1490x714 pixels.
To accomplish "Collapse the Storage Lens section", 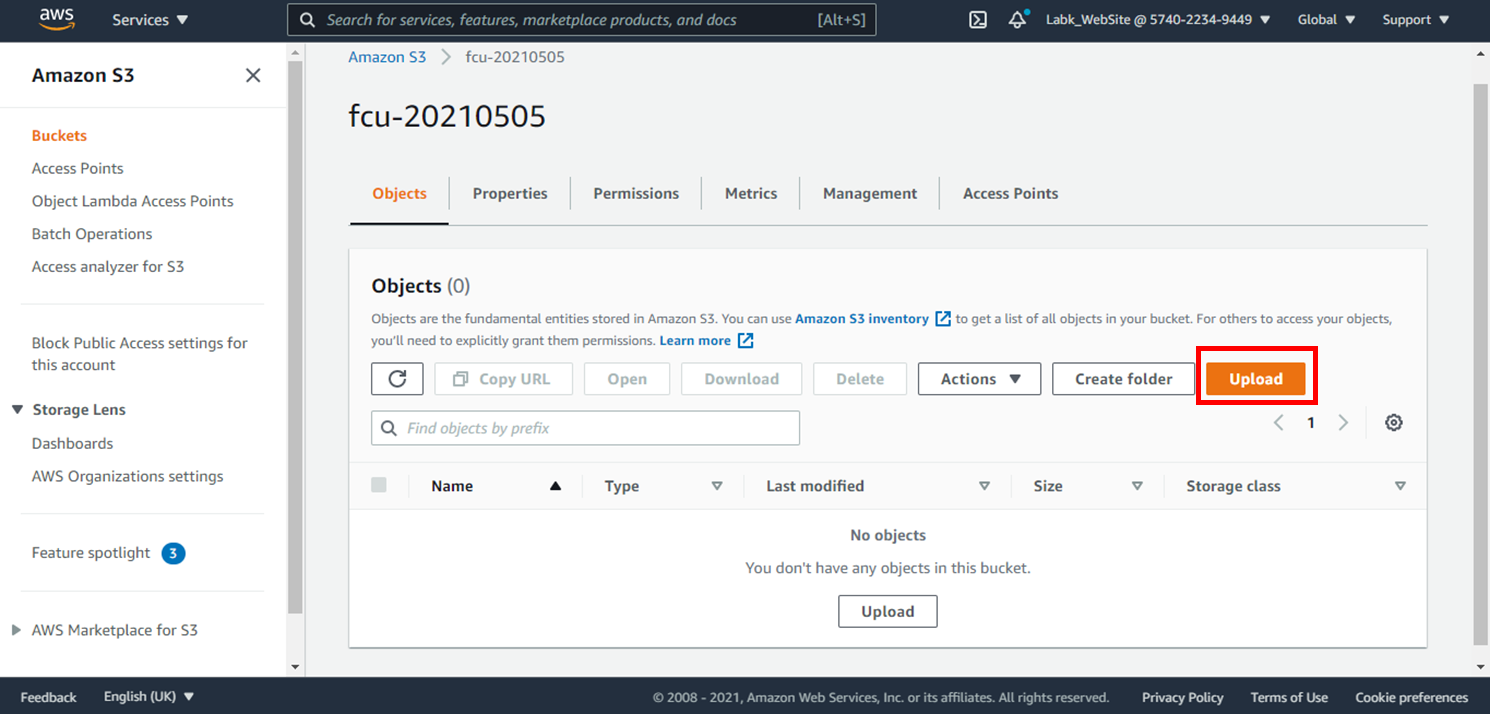I will pos(17,410).
